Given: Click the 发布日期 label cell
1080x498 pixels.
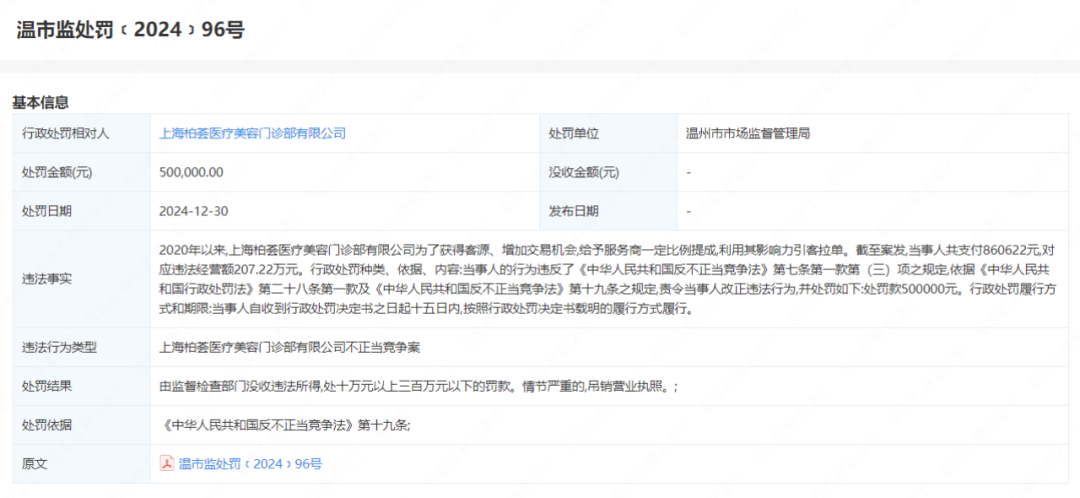Looking at the screenshot, I should click(609, 211).
